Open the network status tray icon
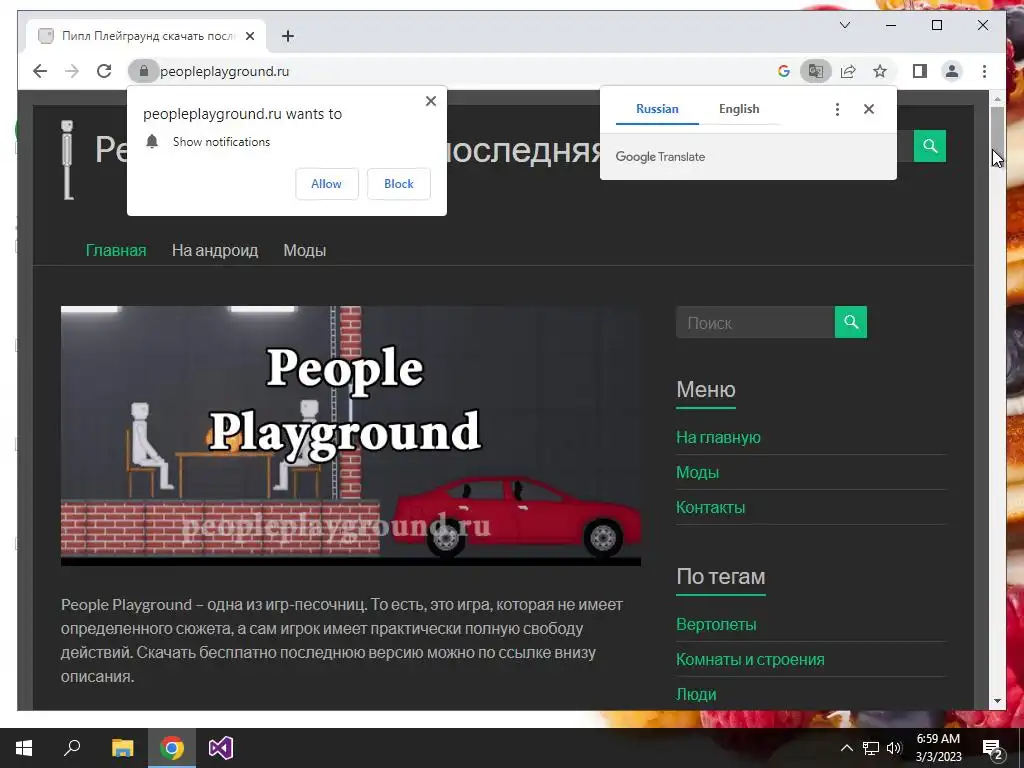This screenshot has width=1024, height=768. 871,748
